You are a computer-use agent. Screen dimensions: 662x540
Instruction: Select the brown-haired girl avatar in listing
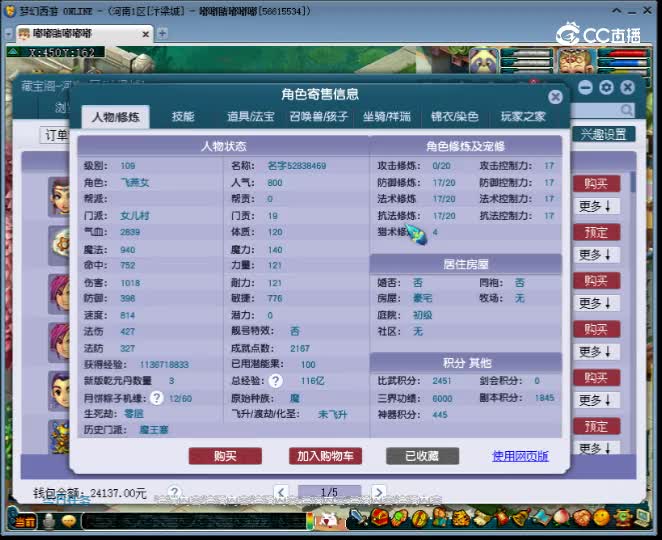(60, 197)
